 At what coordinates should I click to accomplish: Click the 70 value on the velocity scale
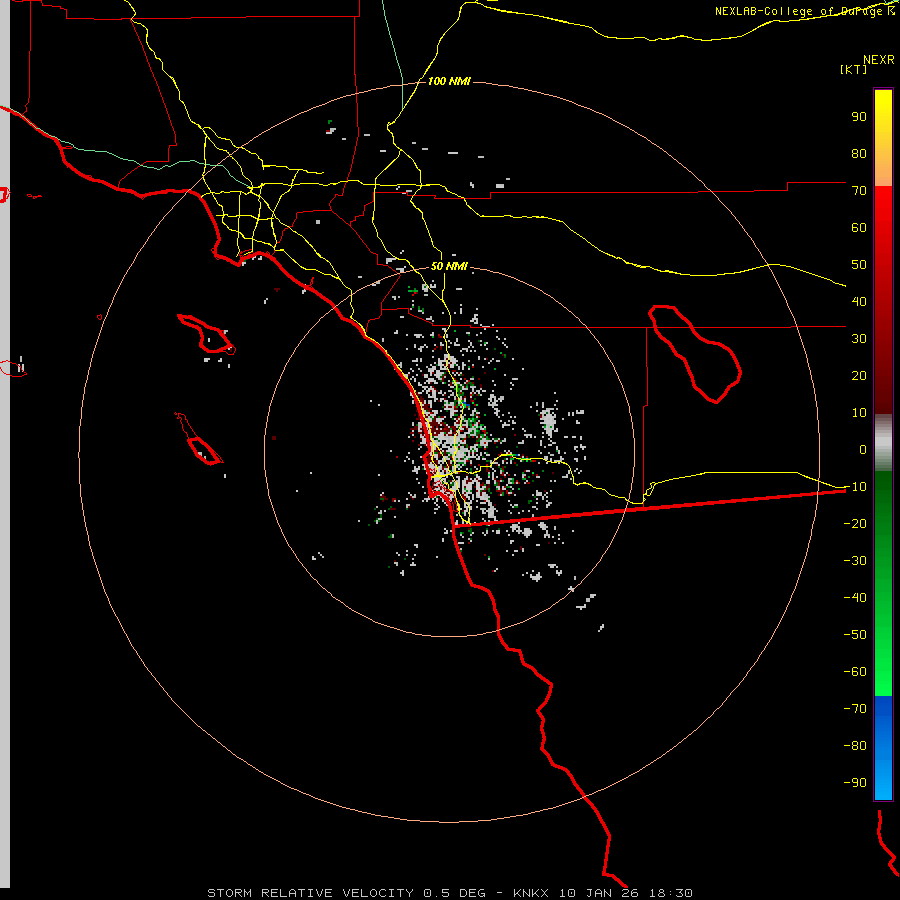point(859,191)
